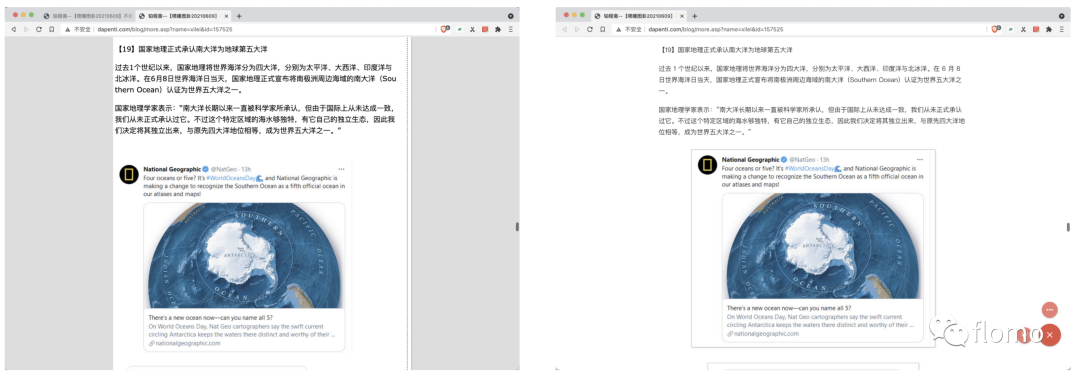Go back in the right browser window
Viewport: 1080px width, 378px height.
(565, 30)
